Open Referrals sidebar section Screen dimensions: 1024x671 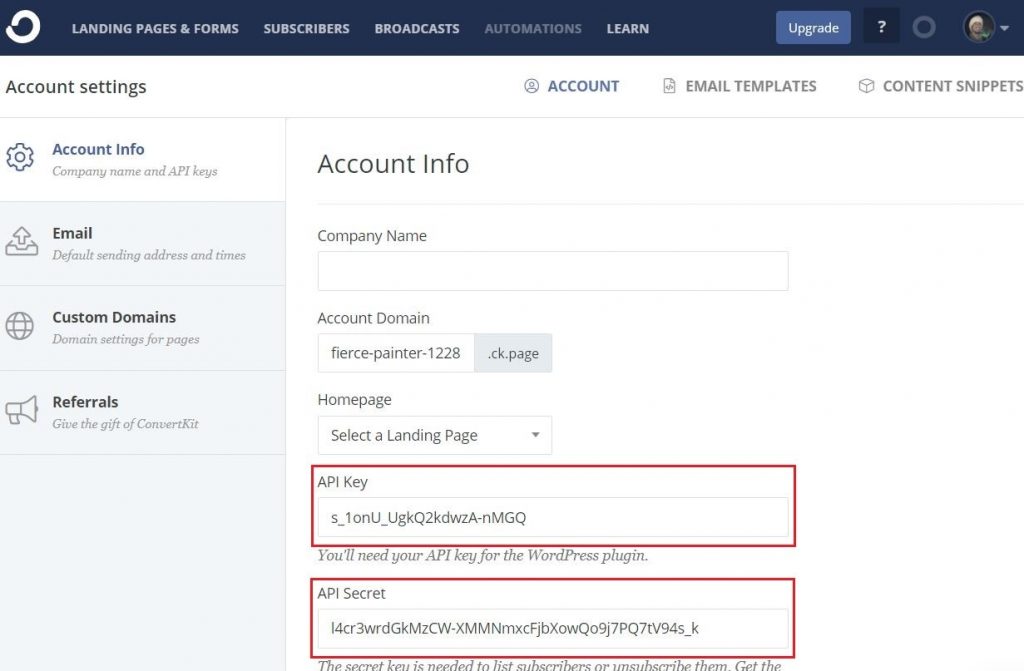(142, 413)
